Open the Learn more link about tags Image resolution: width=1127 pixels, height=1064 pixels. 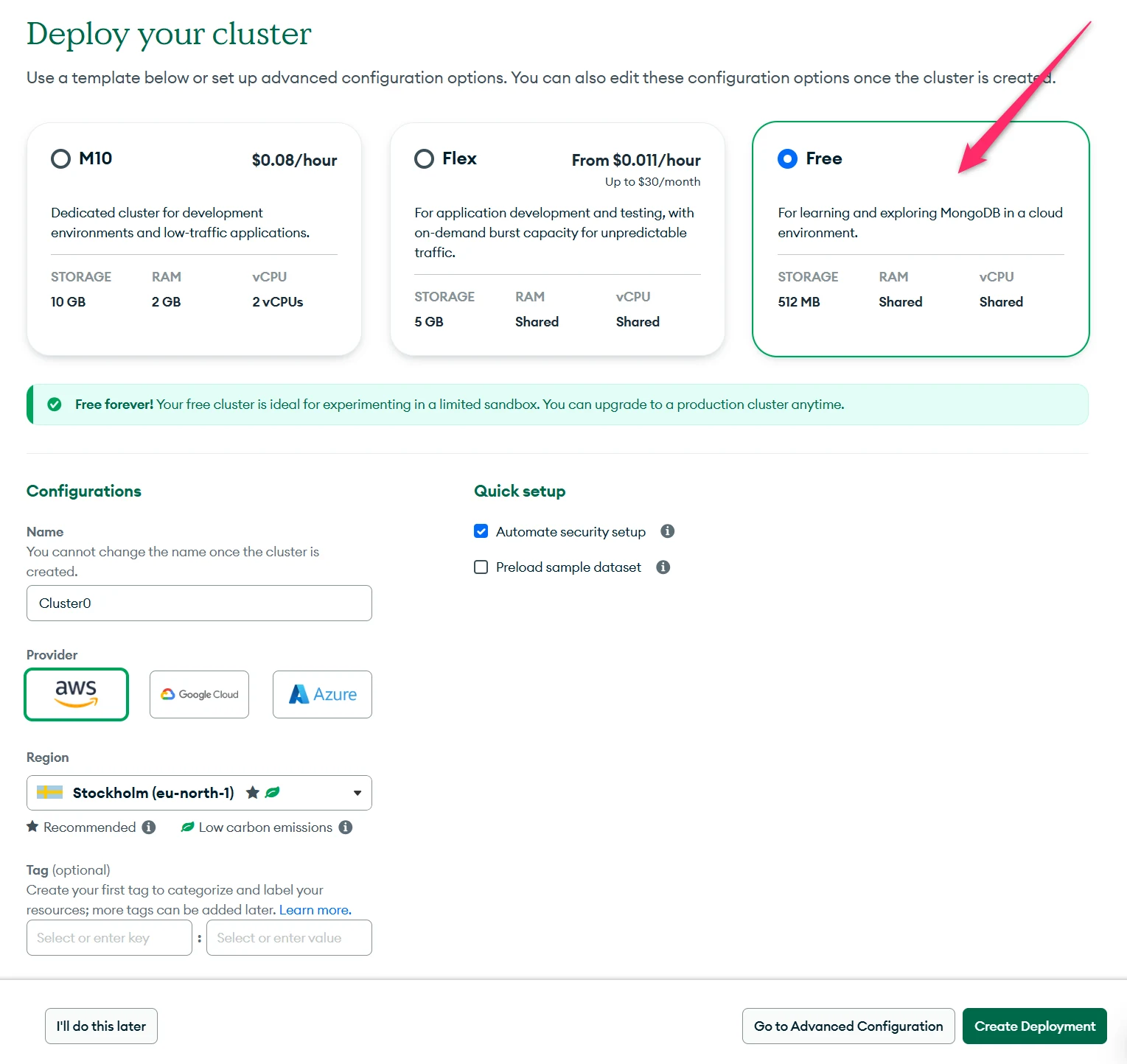315,910
